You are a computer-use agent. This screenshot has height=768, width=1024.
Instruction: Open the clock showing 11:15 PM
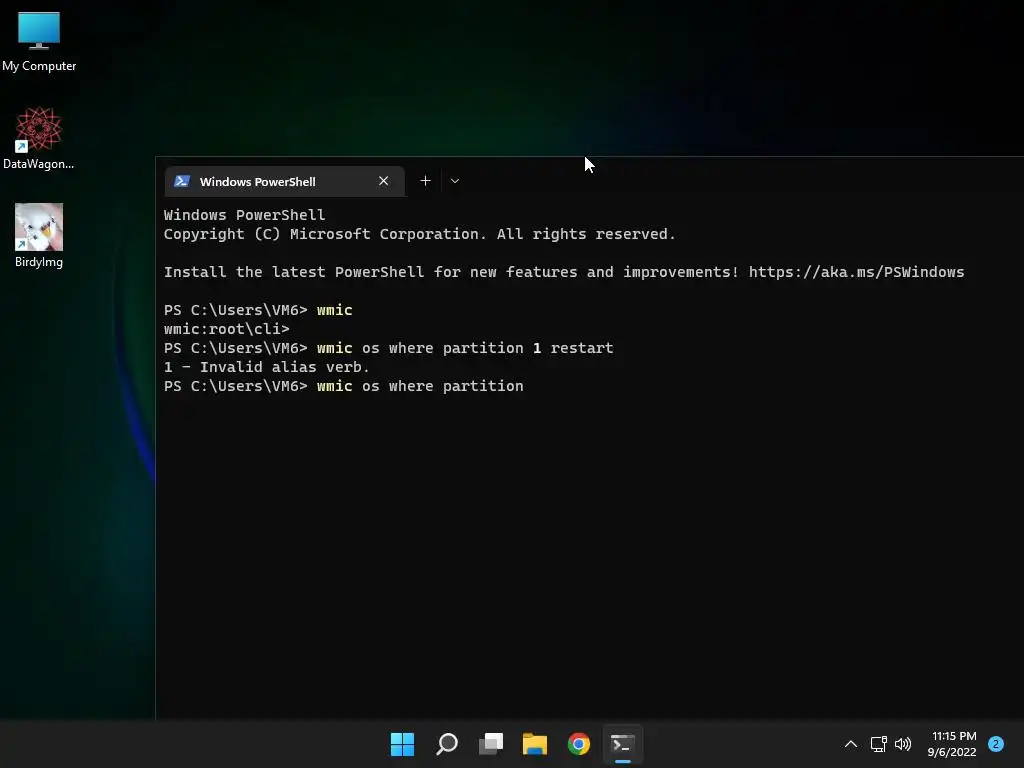click(x=952, y=744)
